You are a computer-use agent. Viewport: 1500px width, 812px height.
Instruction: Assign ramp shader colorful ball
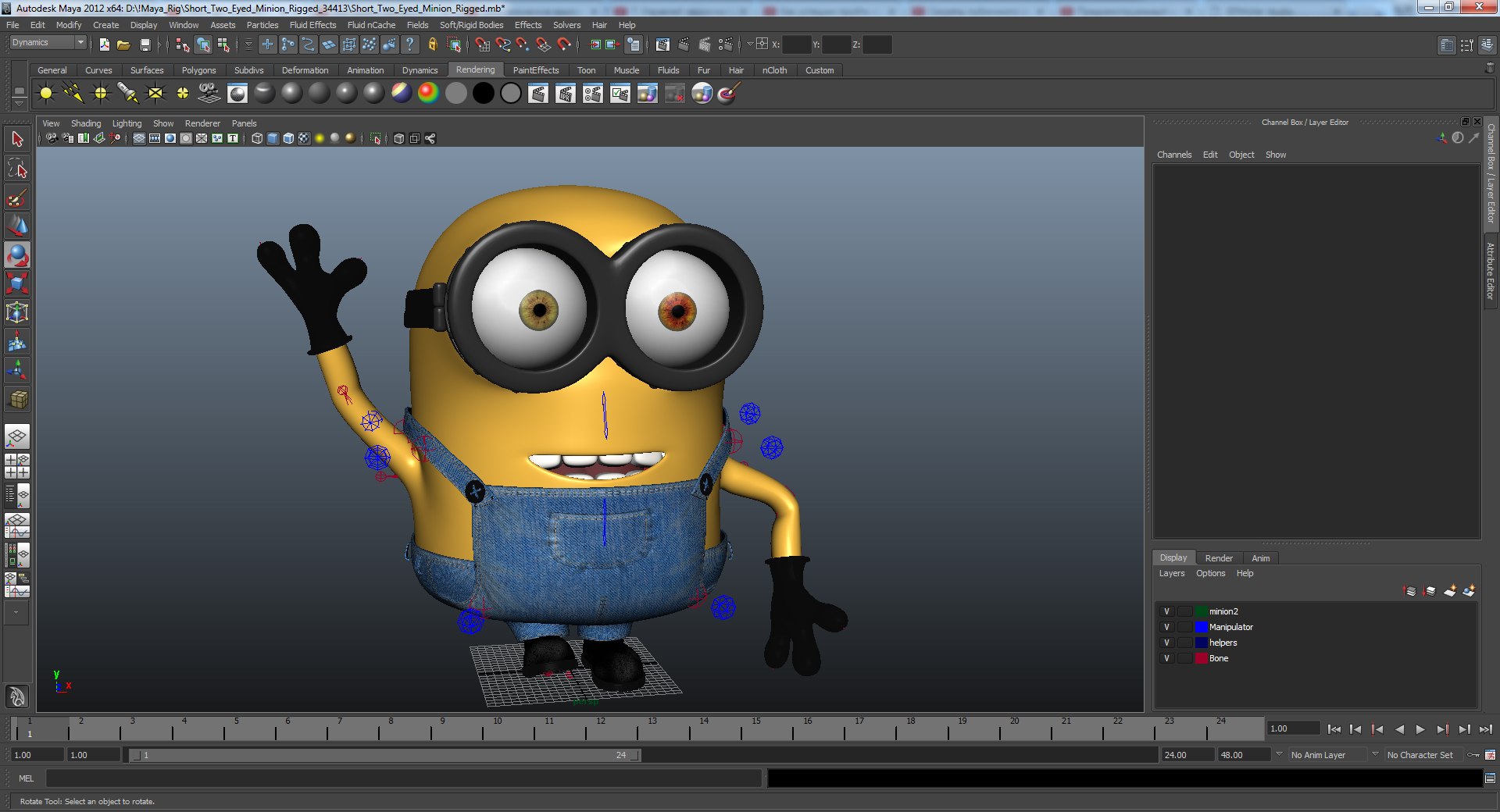click(x=428, y=94)
